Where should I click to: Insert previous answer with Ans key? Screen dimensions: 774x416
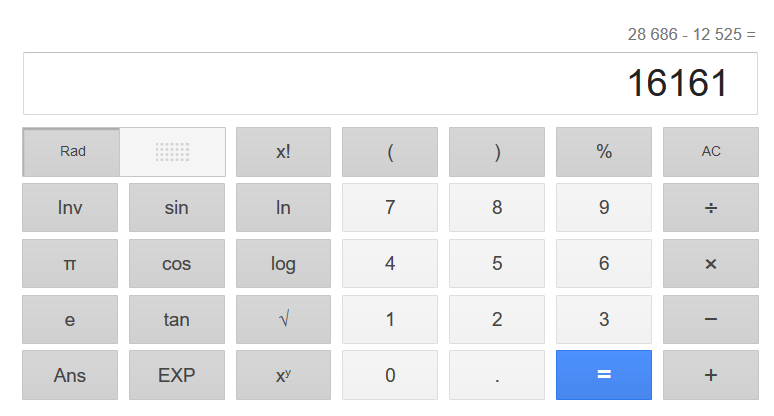tap(70, 375)
